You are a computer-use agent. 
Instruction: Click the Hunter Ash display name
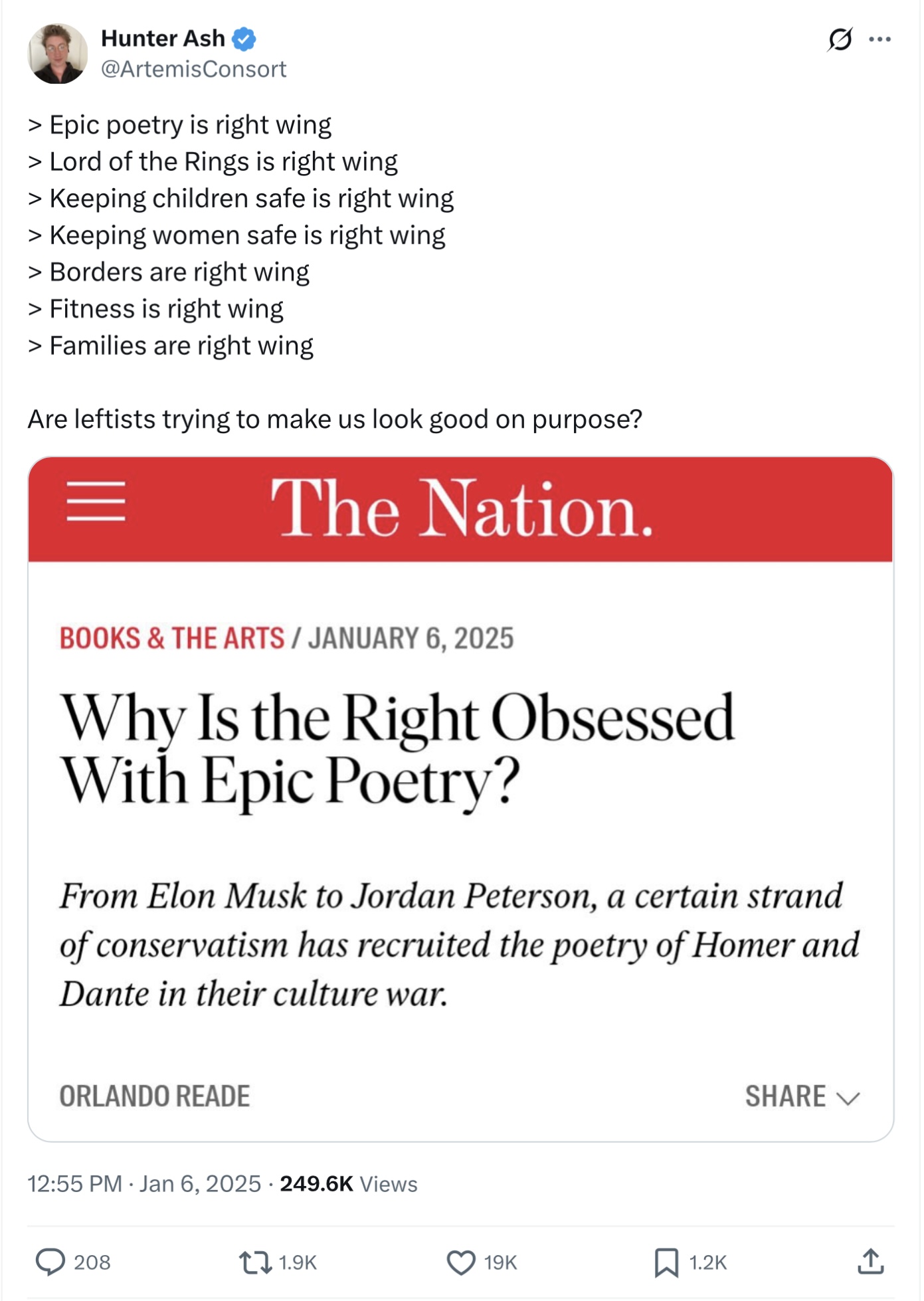coord(163,39)
